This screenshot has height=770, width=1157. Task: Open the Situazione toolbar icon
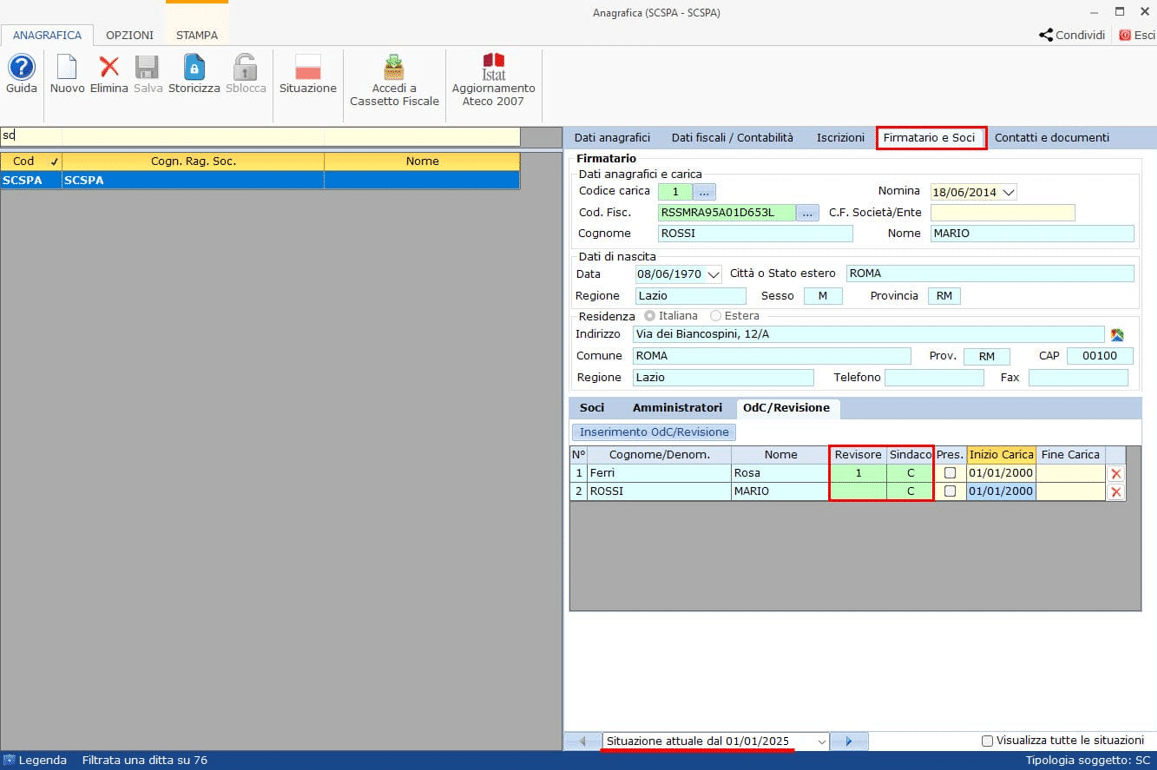[308, 67]
